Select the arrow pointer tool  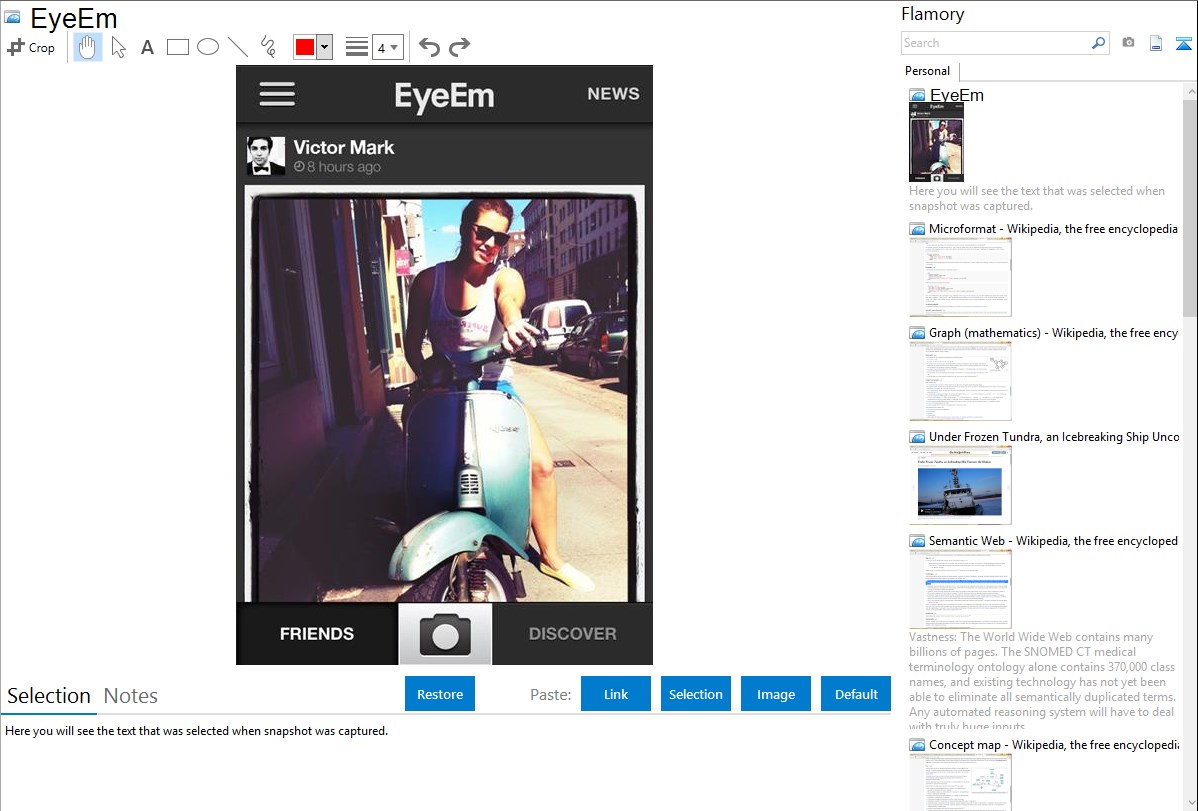[118, 47]
